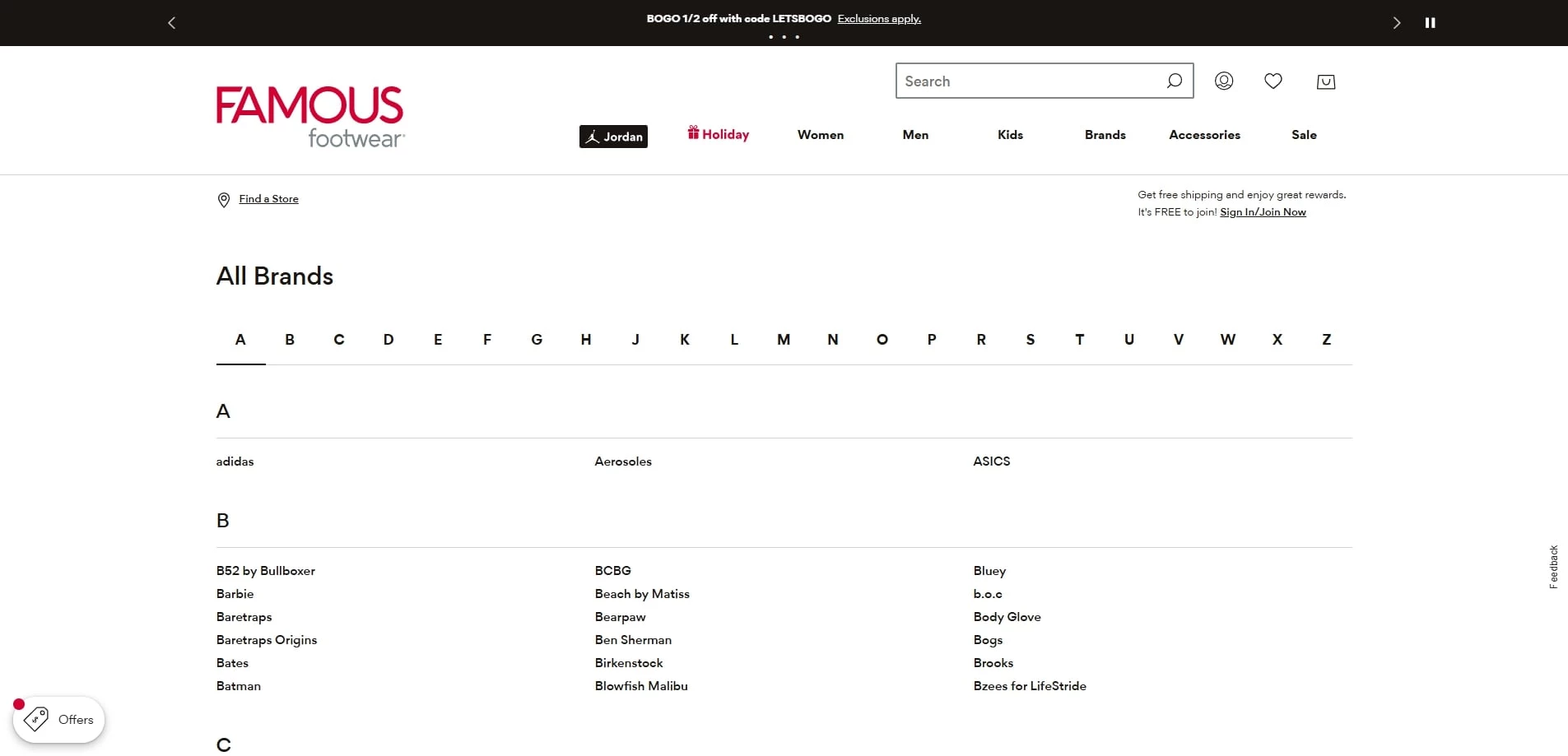The image size is (1568, 756).
Task: Open the account profile icon
Action: coord(1224,81)
